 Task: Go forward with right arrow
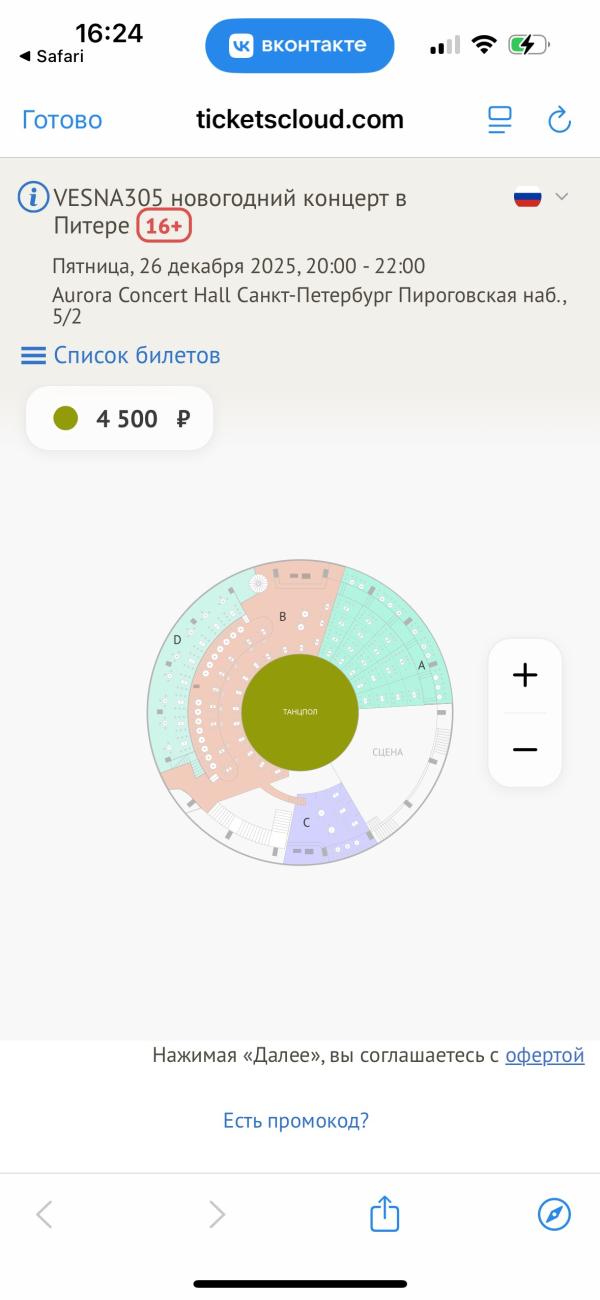pyautogui.click(x=216, y=1214)
